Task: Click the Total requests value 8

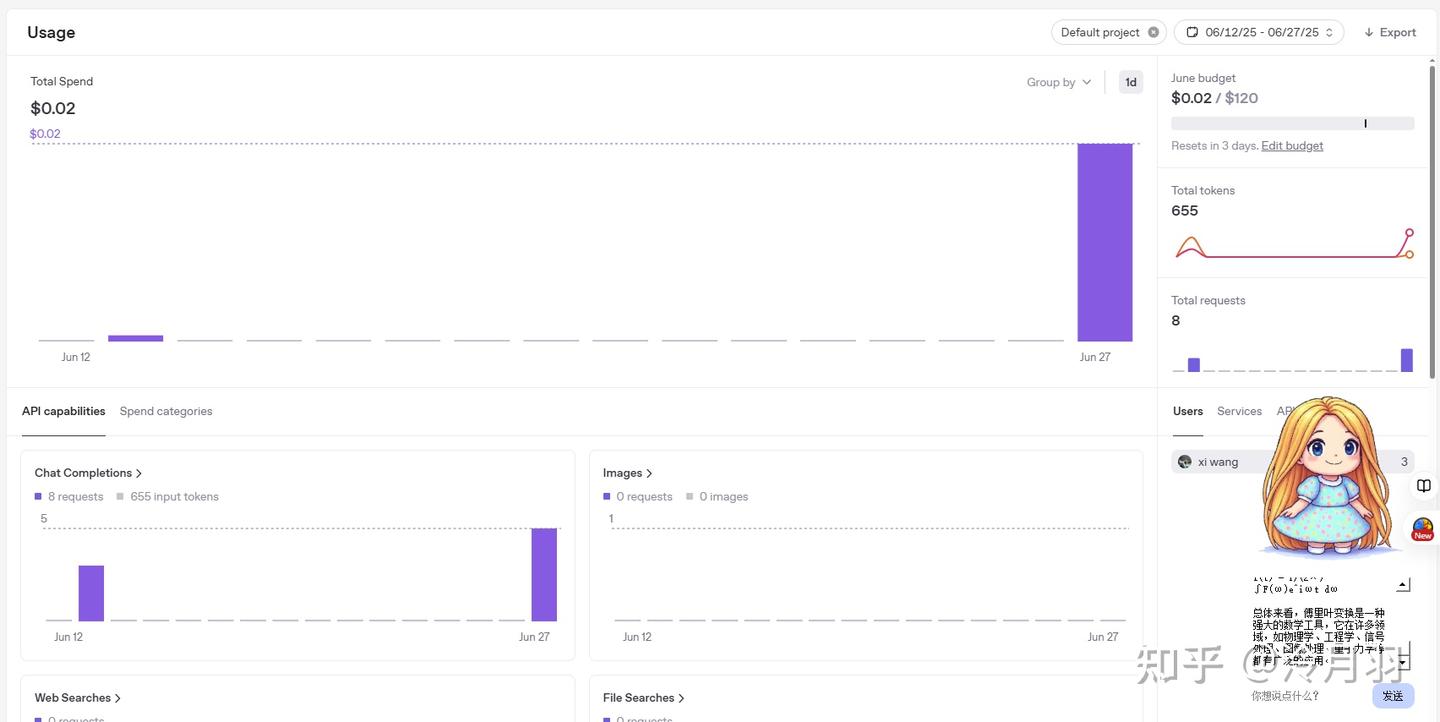Action: 1176,321
